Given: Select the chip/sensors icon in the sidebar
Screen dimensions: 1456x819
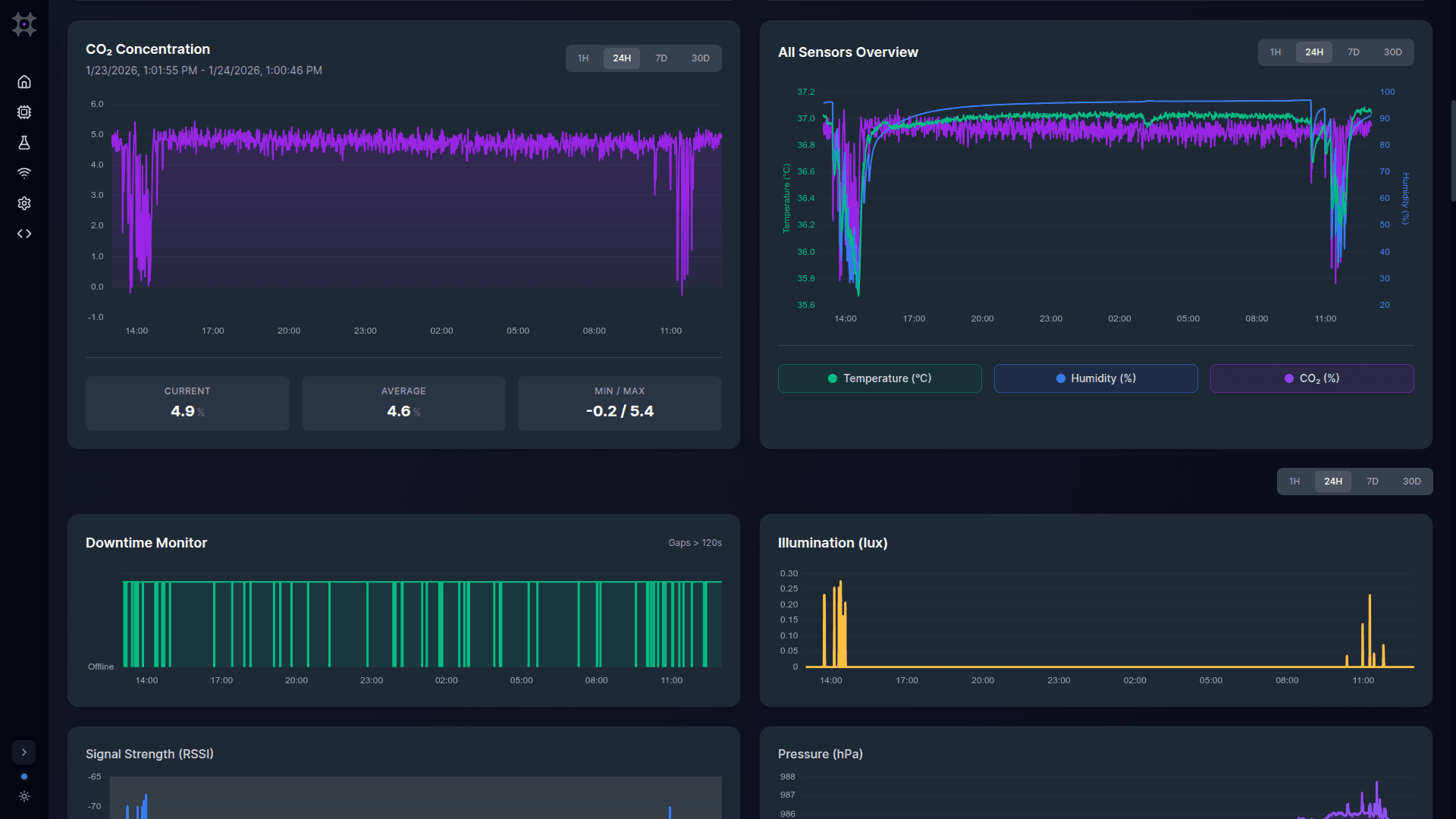Looking at the screenshot, I should point(24,111).
